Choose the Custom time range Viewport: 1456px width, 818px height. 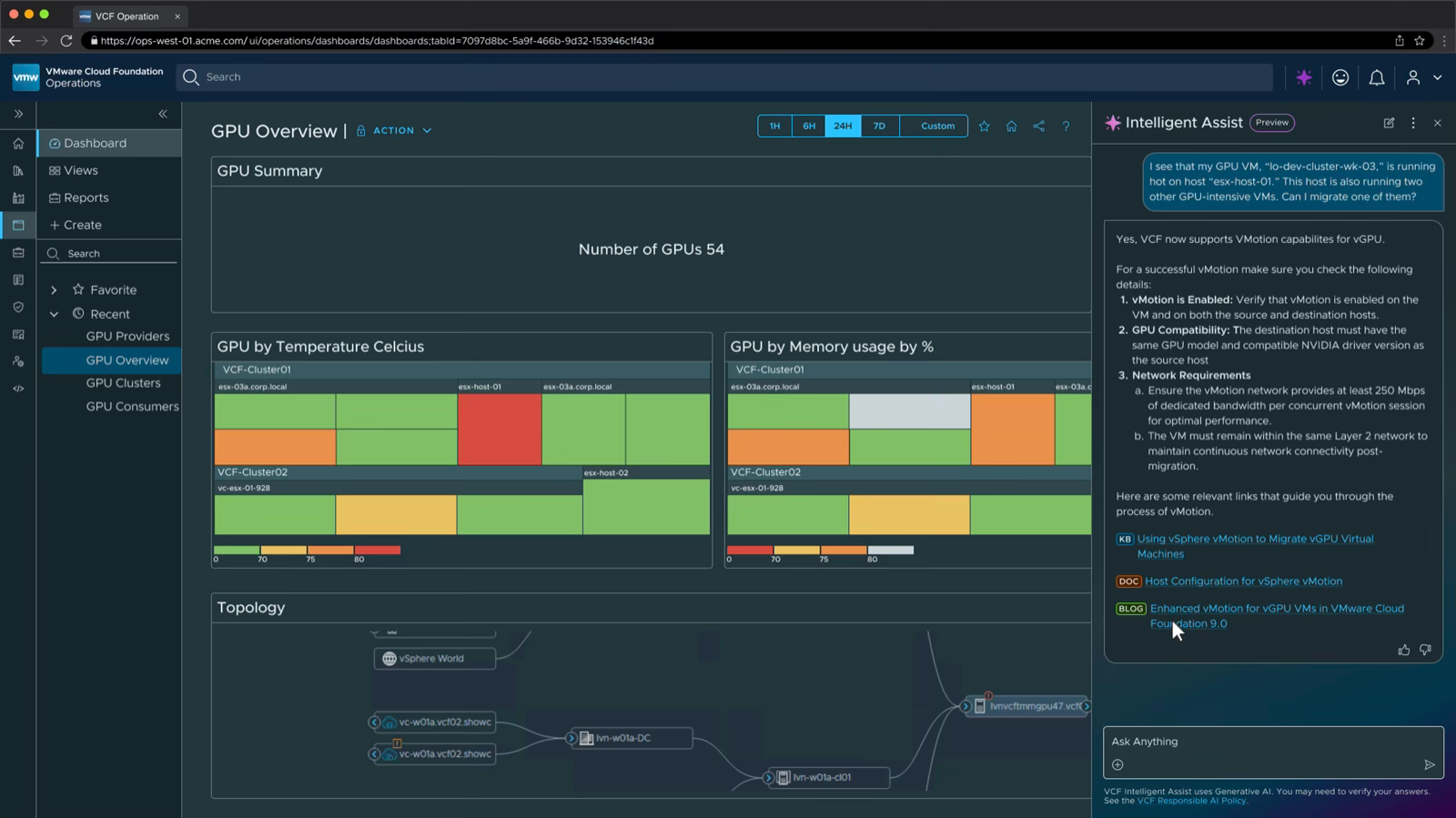pos(937,126)
